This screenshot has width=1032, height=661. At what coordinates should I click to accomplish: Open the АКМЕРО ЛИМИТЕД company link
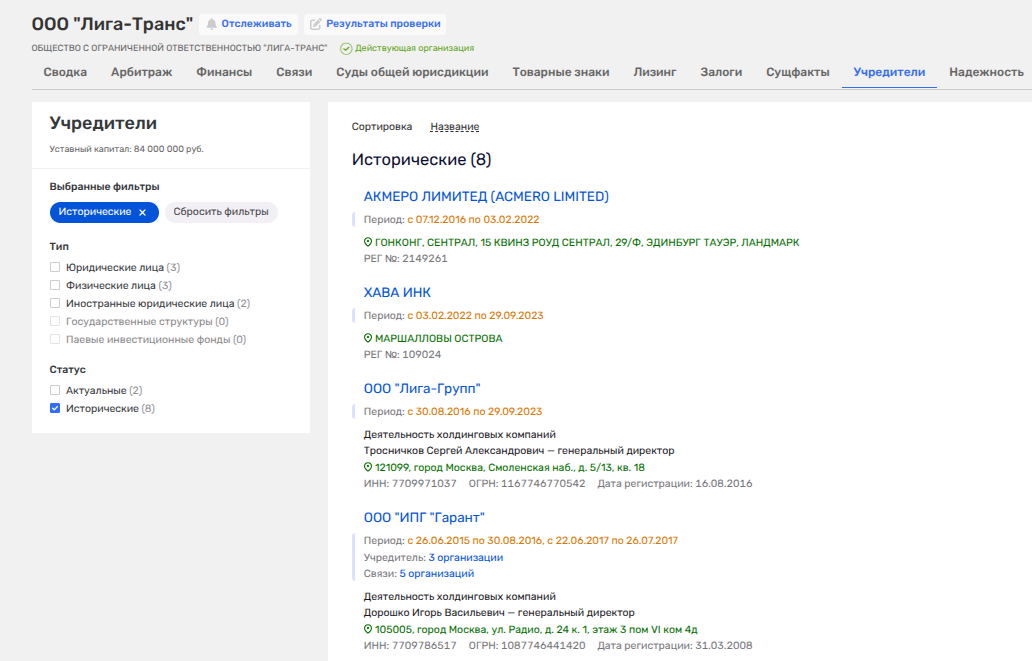click(x=486, y=196)
